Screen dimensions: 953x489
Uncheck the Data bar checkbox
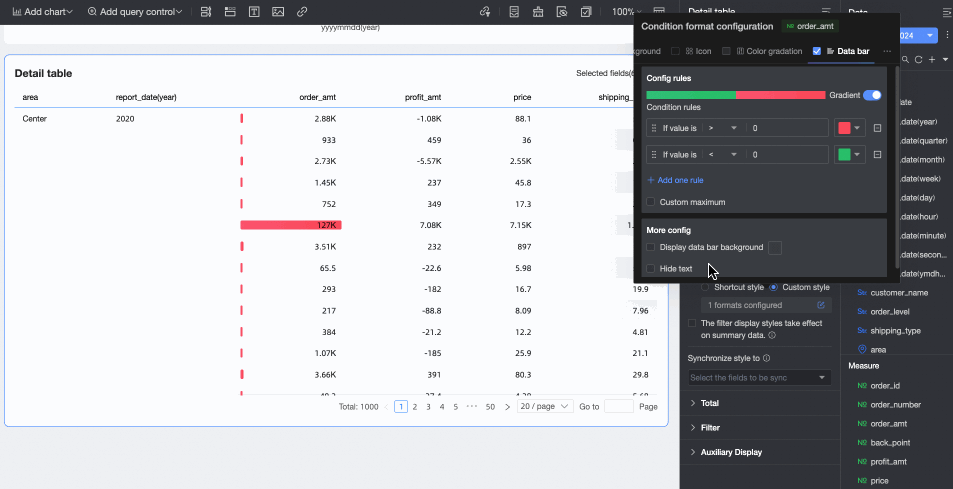tap(817, 52)
